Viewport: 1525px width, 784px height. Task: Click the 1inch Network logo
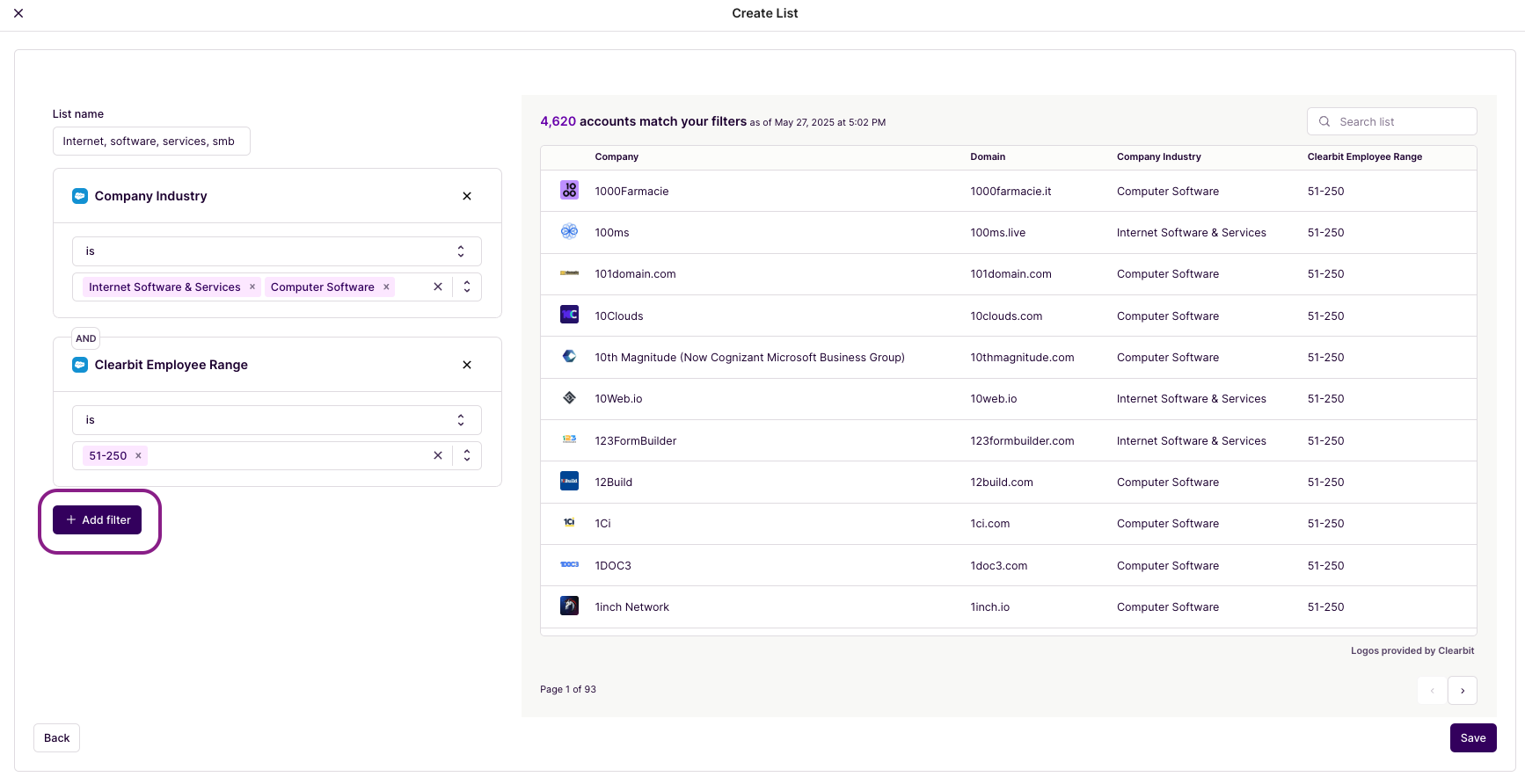click(570, 606)
